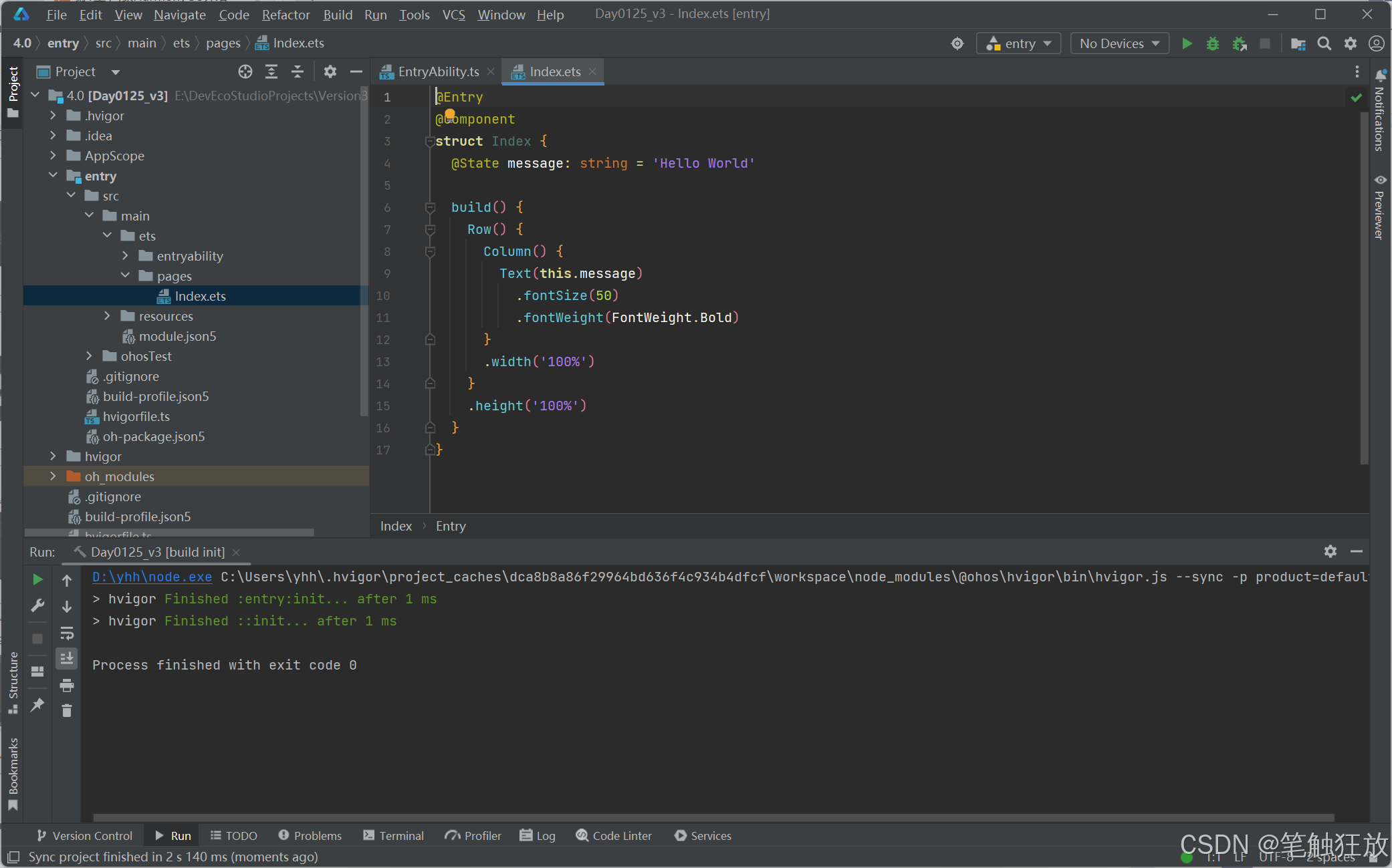The image size is (1392, 868).
Task: Click the account avatar icon in toolbar
Action: [1377, 43]
